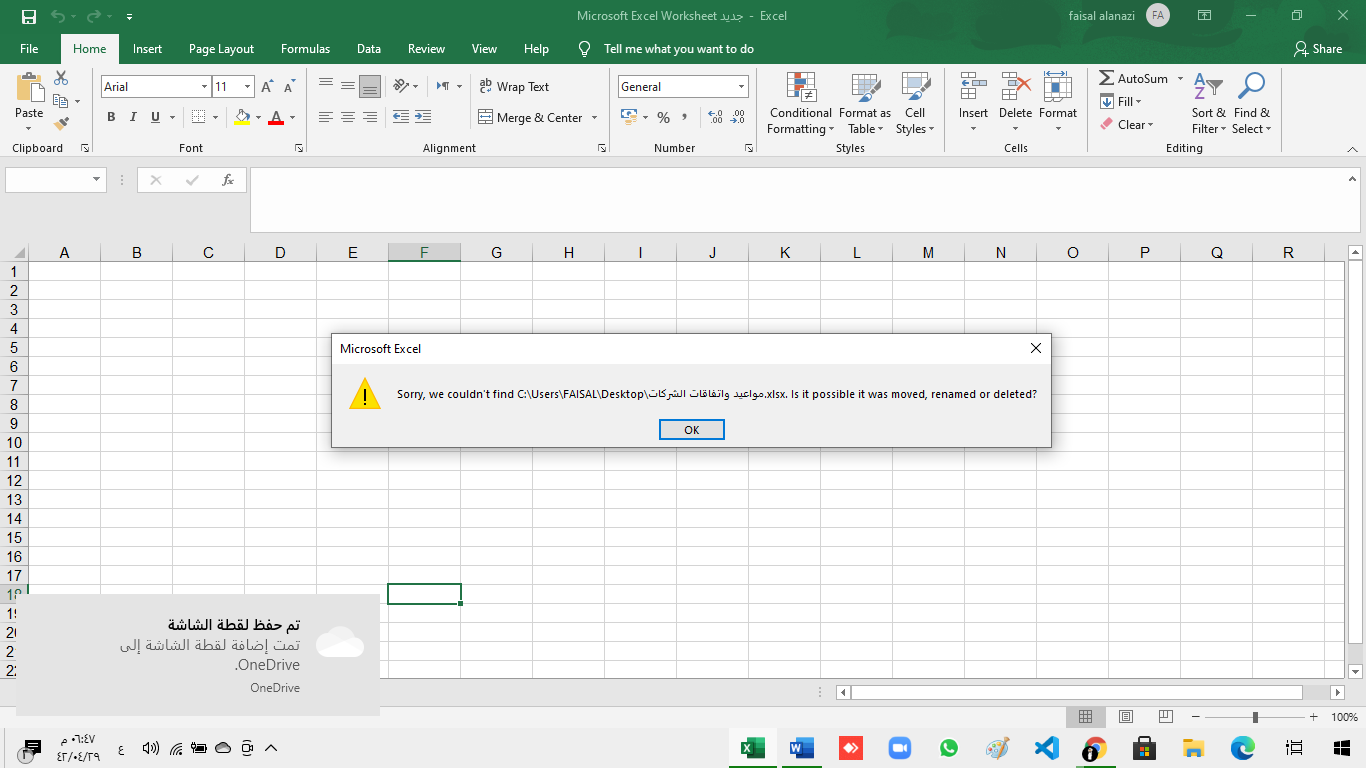The height and width of the screenshot is (768, 1366).
Task: Open the number format dropdown showing General
Action: tap(741, 87)
